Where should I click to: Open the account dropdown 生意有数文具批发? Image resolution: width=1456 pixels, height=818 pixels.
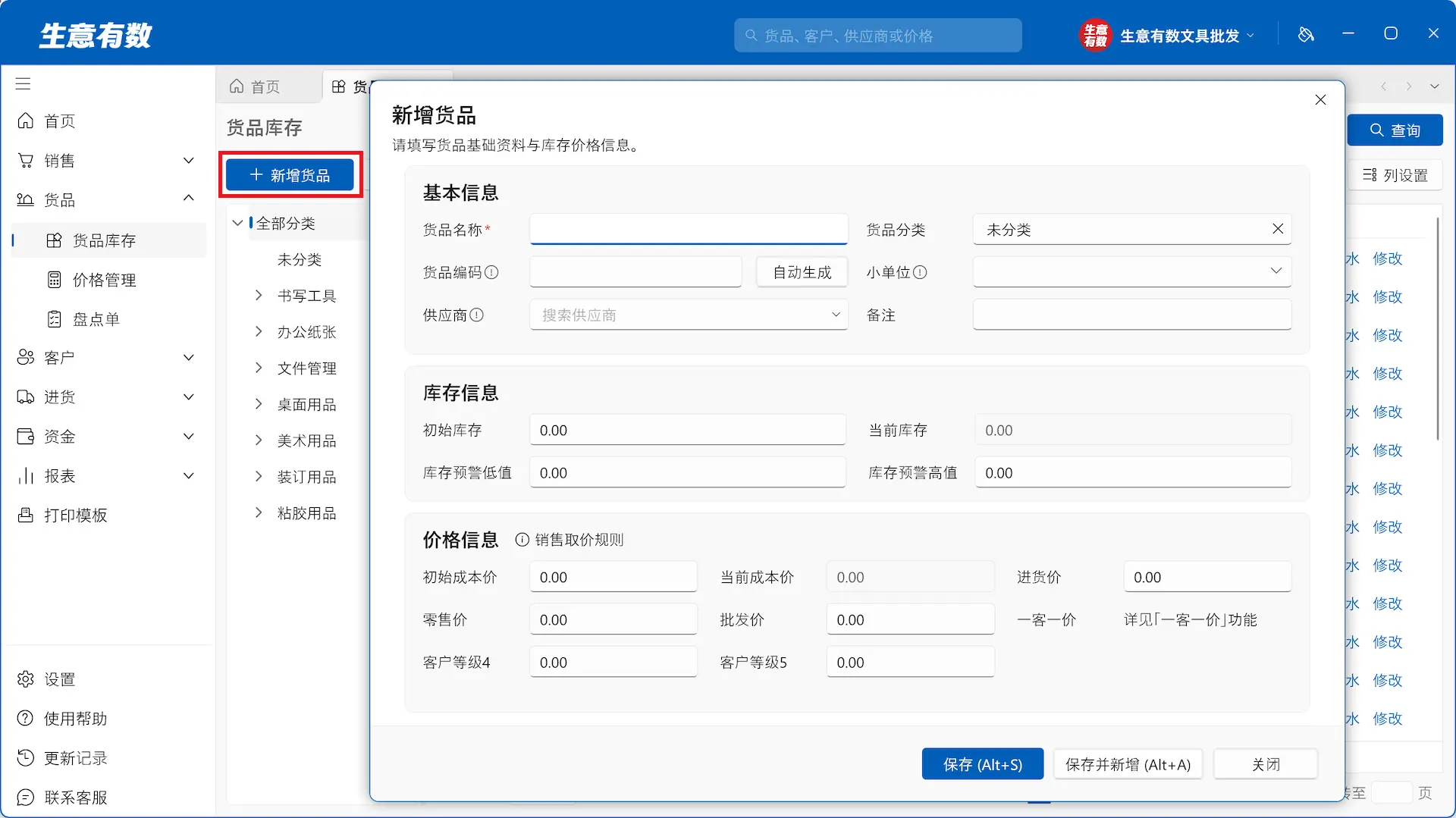pos(1168,36)
